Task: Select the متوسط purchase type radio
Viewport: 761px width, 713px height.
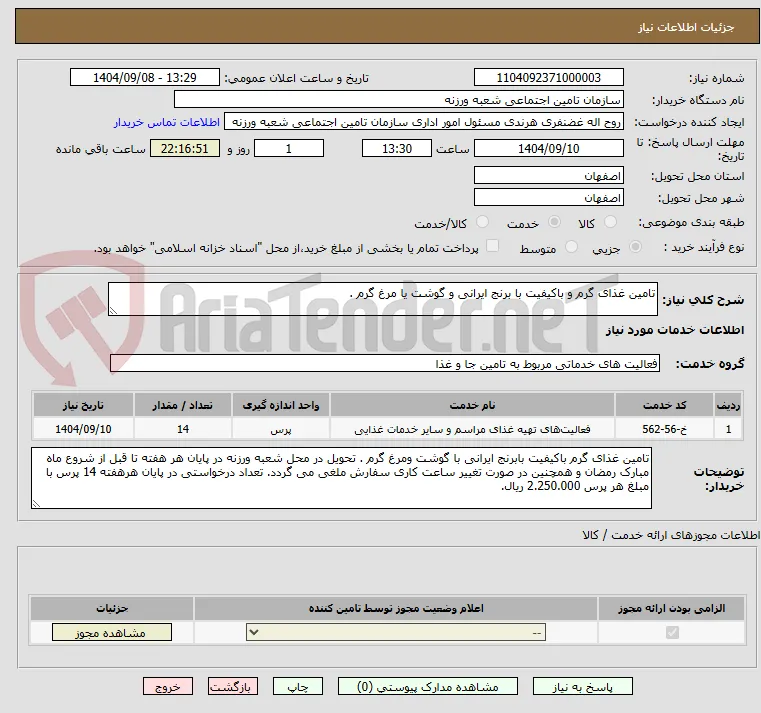Action: click(572, 247)
